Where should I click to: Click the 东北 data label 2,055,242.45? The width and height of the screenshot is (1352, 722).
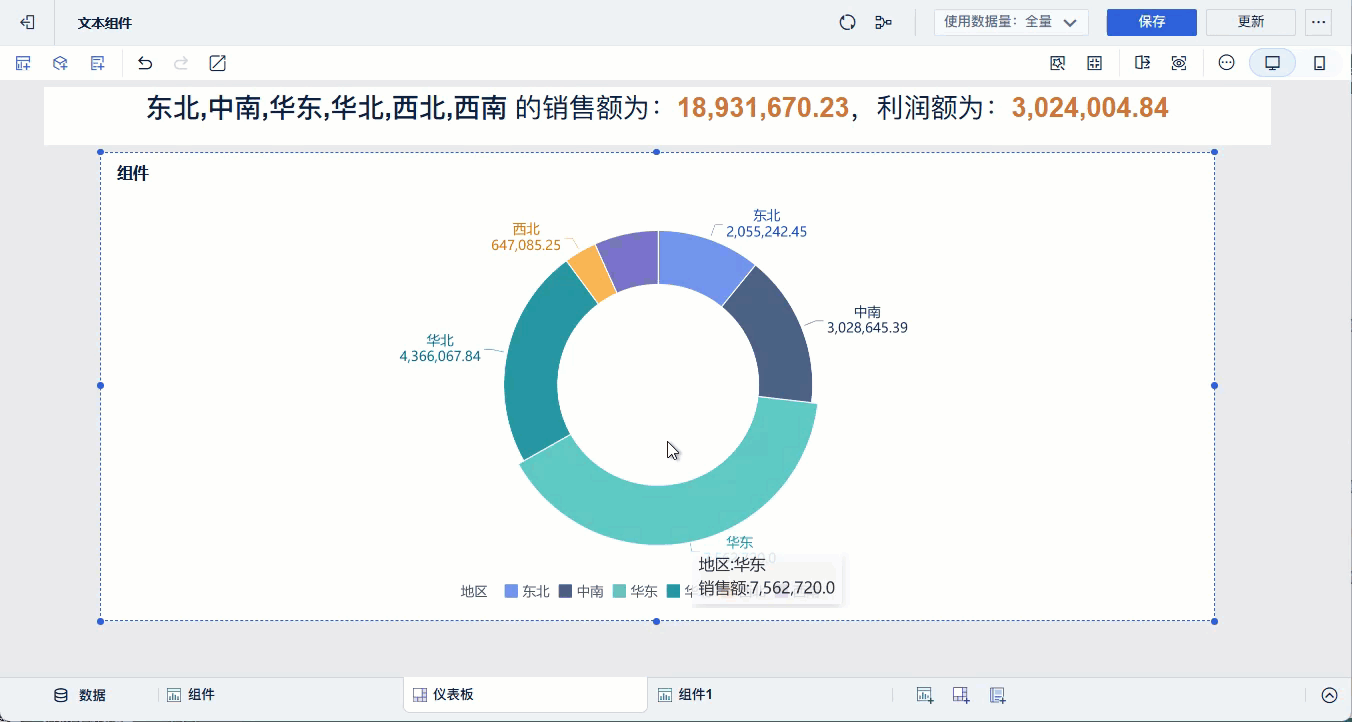[767, 231]
